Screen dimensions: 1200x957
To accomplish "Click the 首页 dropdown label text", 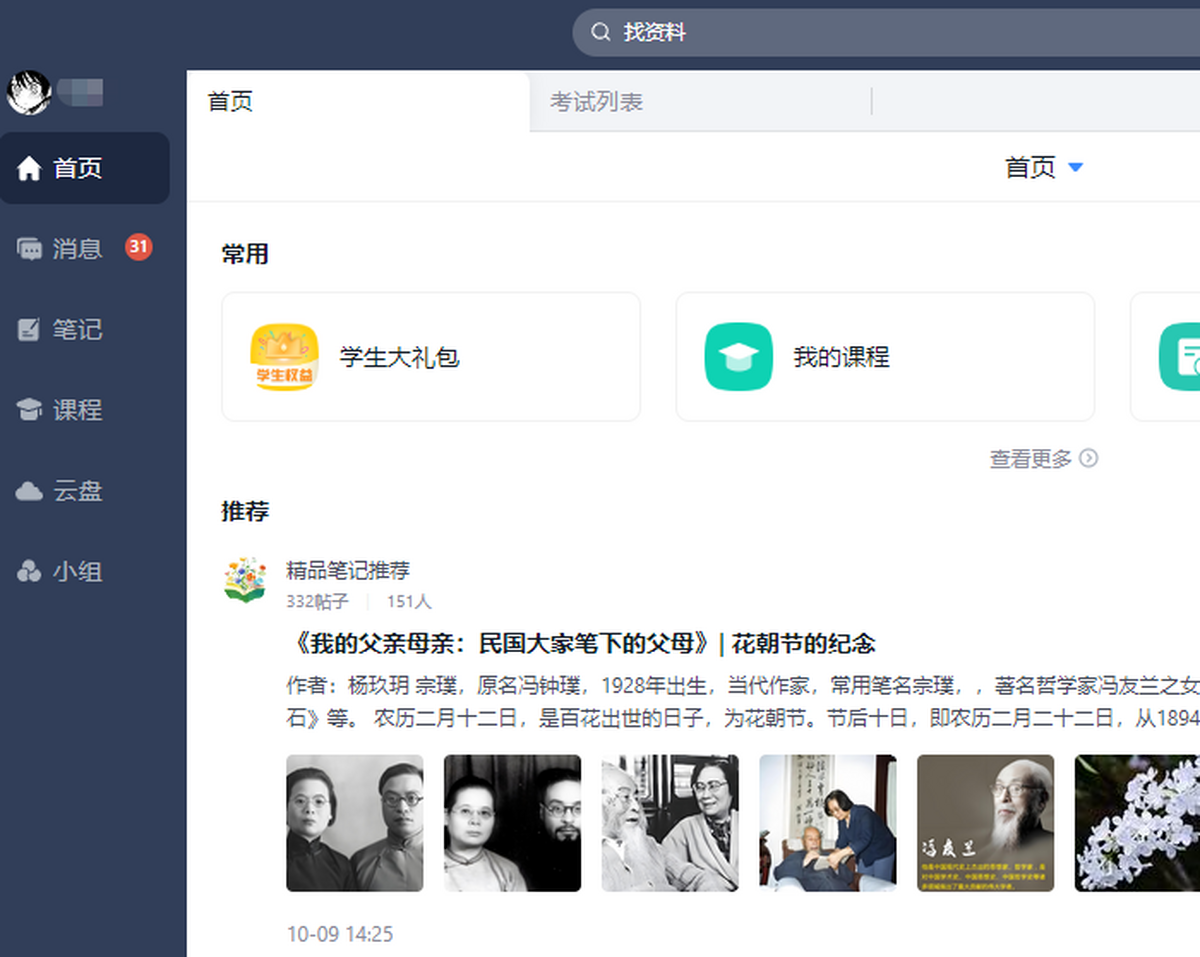I will click(1030, 167).
